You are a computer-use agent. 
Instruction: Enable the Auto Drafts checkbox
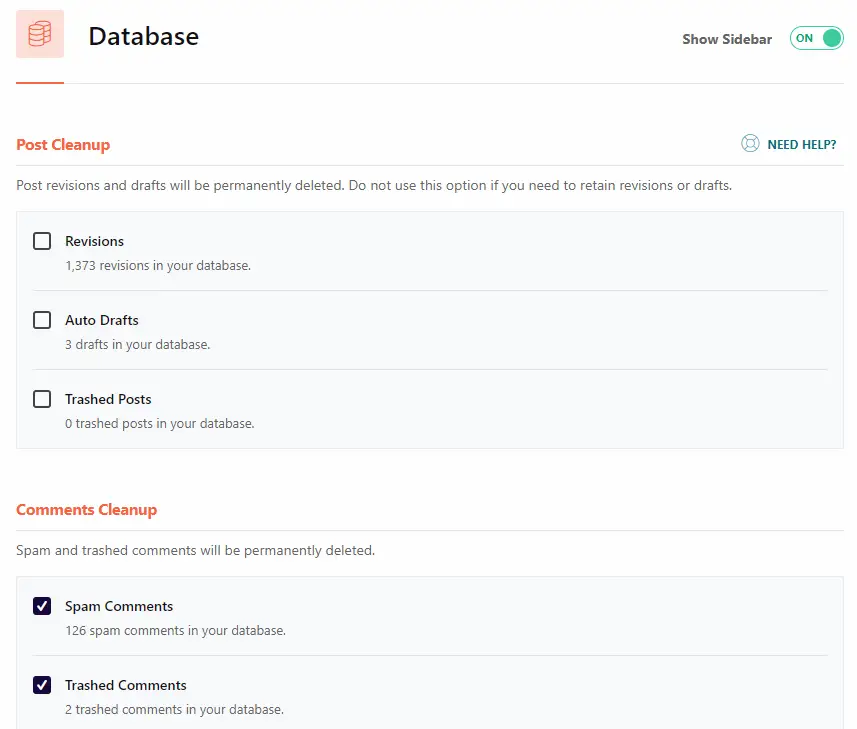tap(42, 320)
